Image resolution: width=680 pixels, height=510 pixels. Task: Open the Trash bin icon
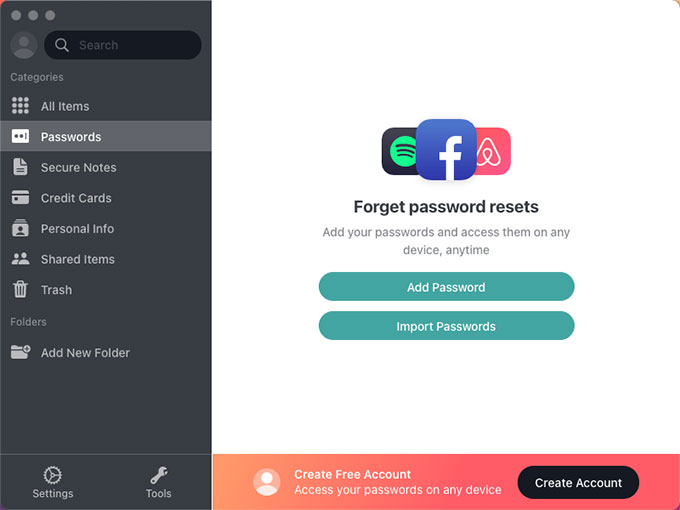(20, 290)
